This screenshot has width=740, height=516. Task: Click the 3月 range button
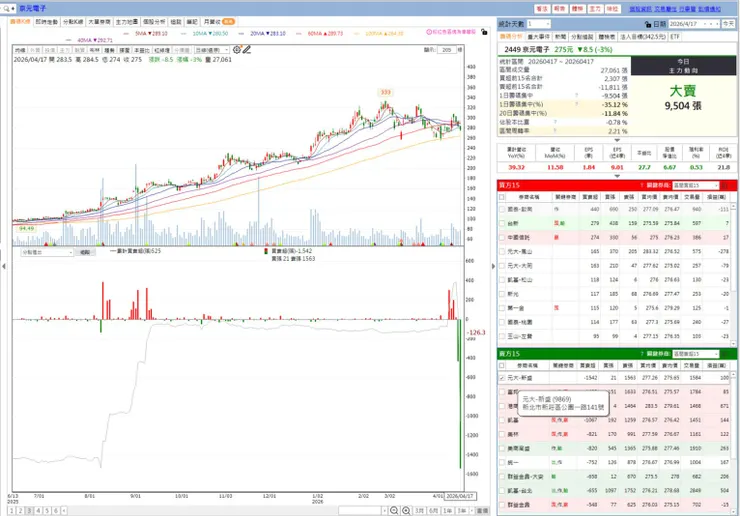[419, 511]
